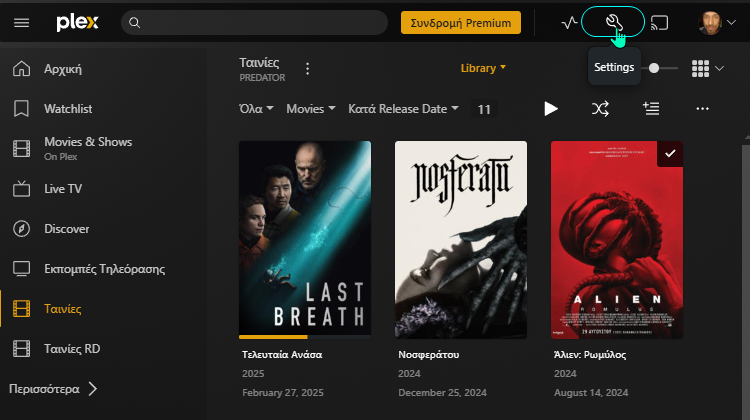
Task: Click Last Breath playback progress bar
Action: click(x=305, y=337)
